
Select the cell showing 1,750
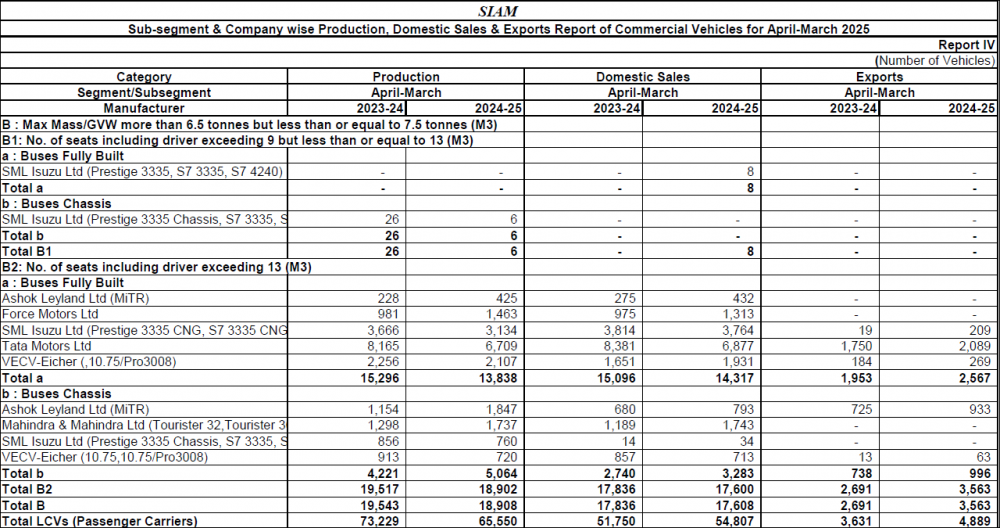coord(857,346)
